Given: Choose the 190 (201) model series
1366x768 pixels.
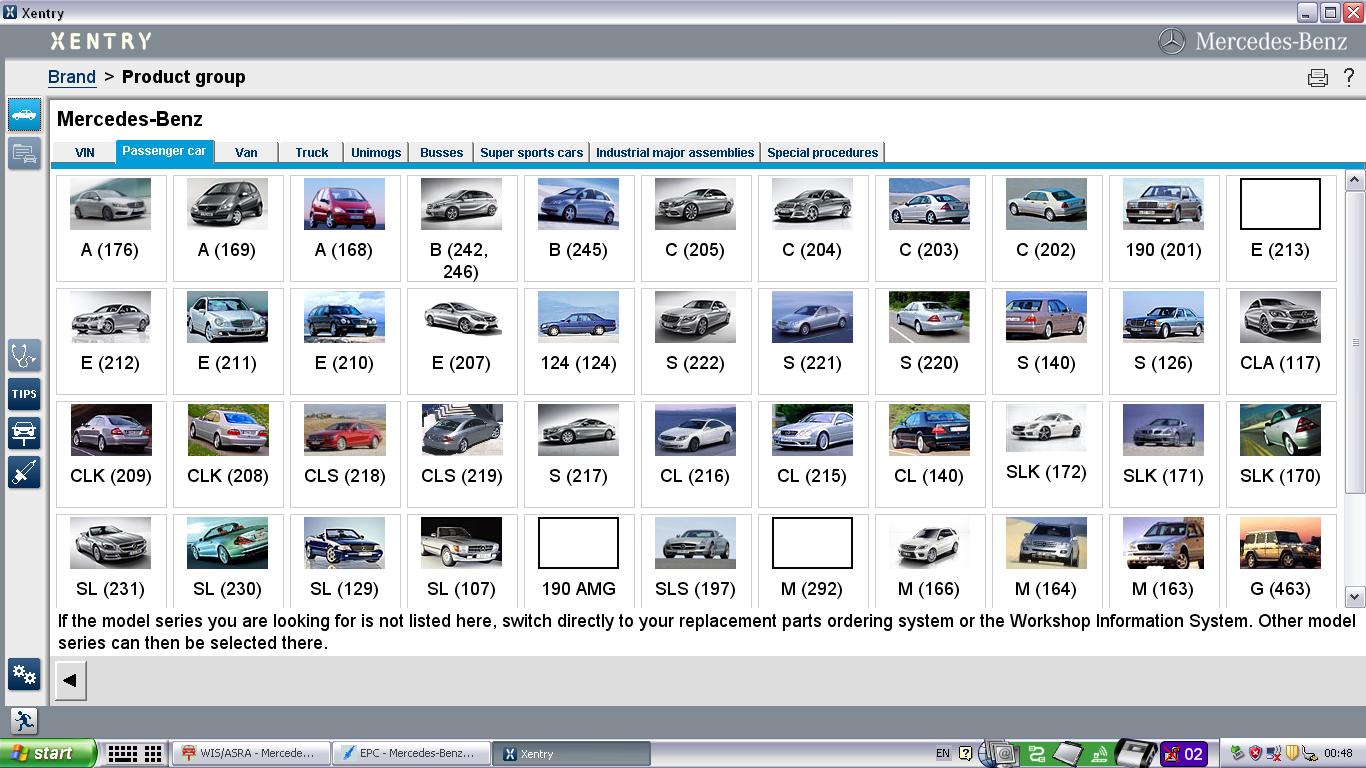Looking at the screenshot, I should 1163,228.
